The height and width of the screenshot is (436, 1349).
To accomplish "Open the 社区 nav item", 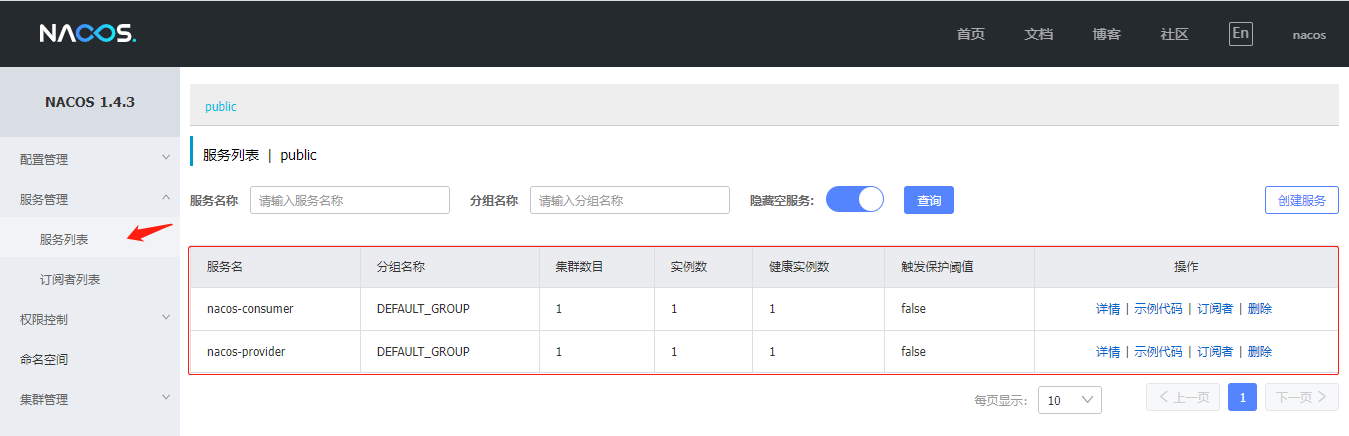I will coord(1174,34).
